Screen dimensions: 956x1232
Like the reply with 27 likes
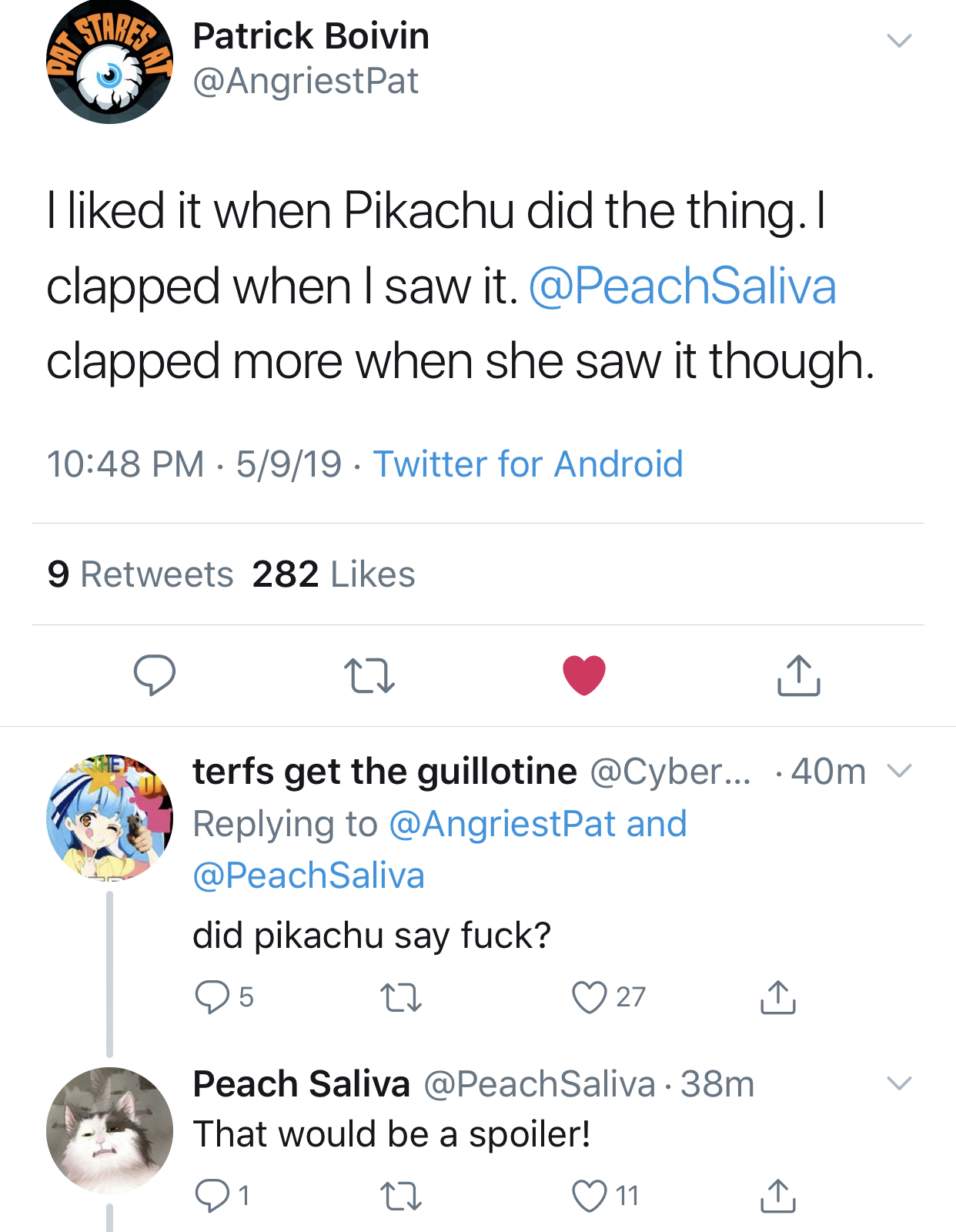pyautogui.click(x=608, y=997)
